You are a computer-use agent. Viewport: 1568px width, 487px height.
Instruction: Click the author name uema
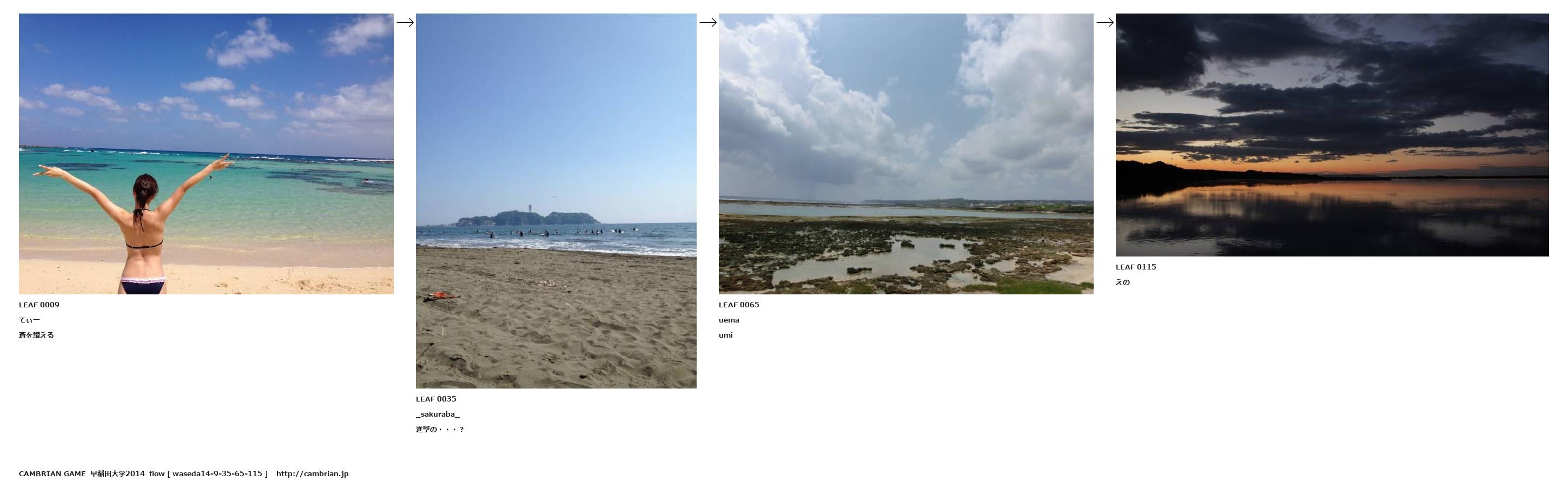click(729, 320)
